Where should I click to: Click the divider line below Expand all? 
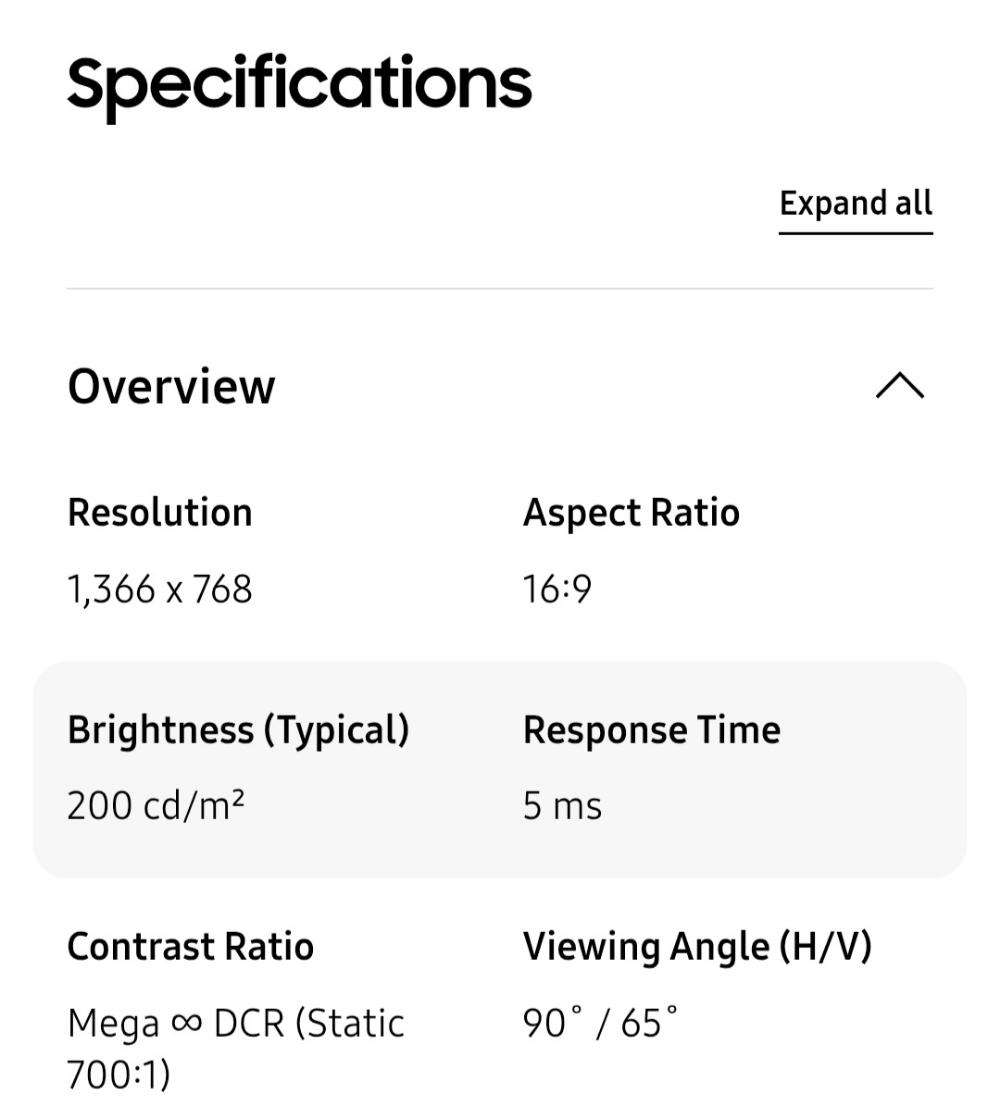click(x=500, y=288)
